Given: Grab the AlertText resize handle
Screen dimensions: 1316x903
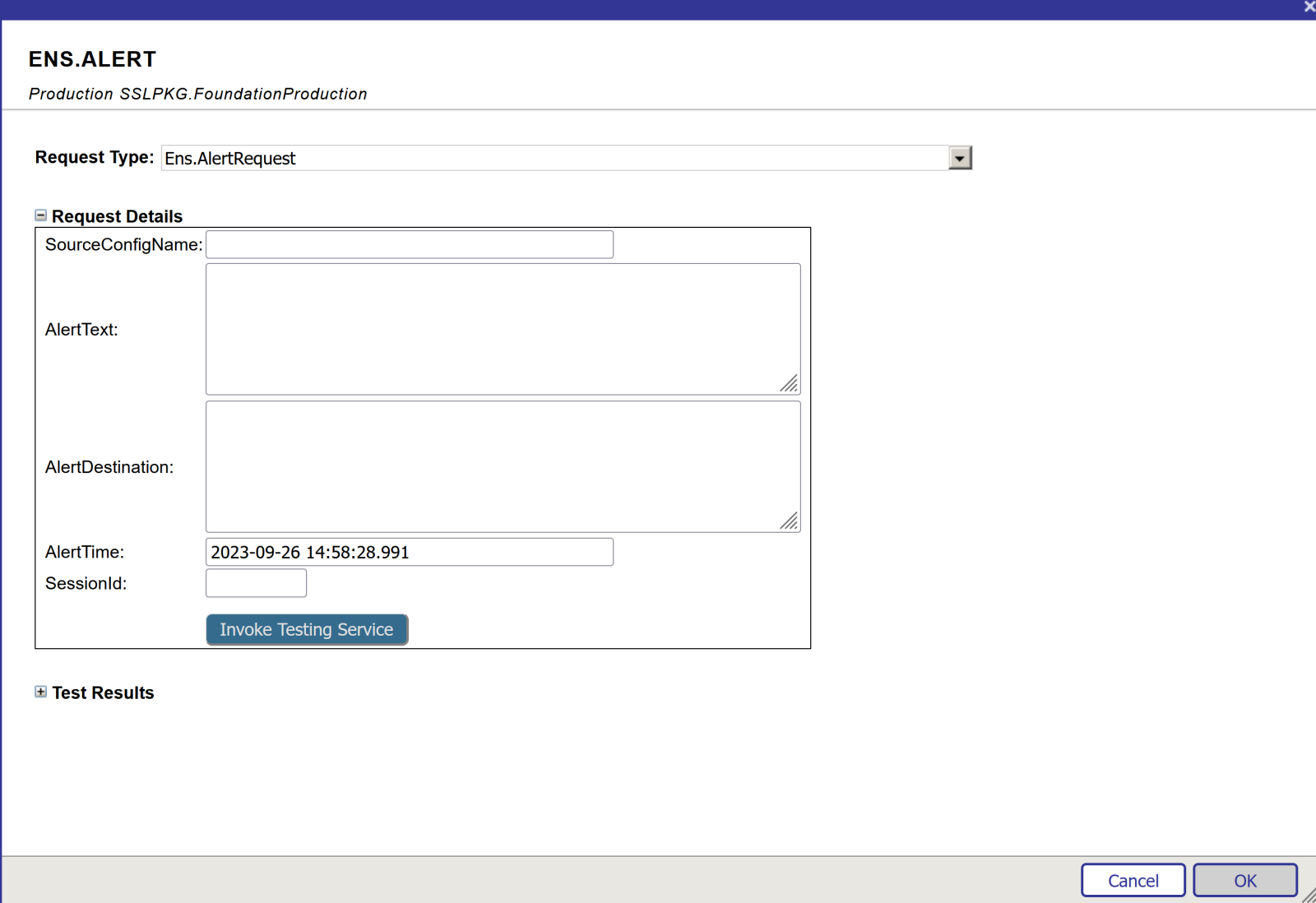Looking at the screenshot, I should 790,384.
